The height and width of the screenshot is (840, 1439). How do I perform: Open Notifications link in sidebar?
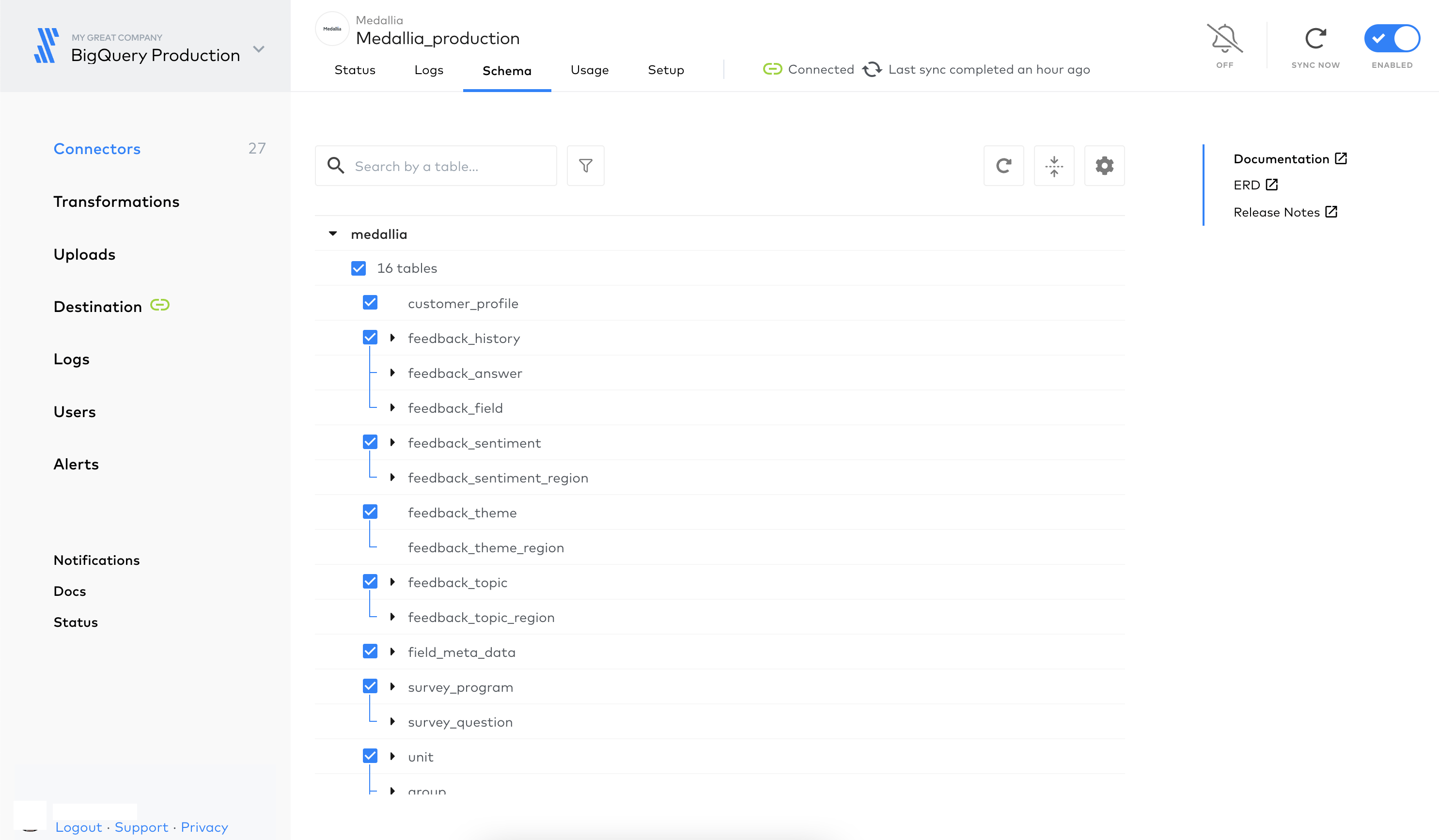pos(96,560)
